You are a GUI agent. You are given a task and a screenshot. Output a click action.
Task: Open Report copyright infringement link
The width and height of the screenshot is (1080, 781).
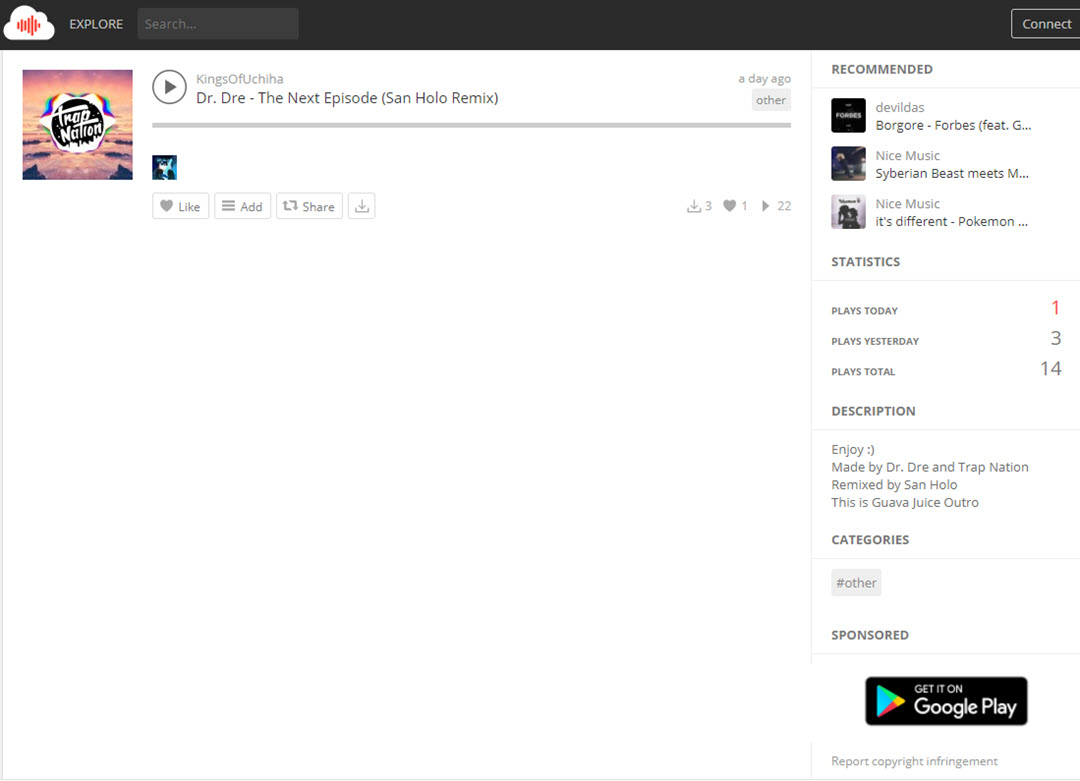(914, 761)
